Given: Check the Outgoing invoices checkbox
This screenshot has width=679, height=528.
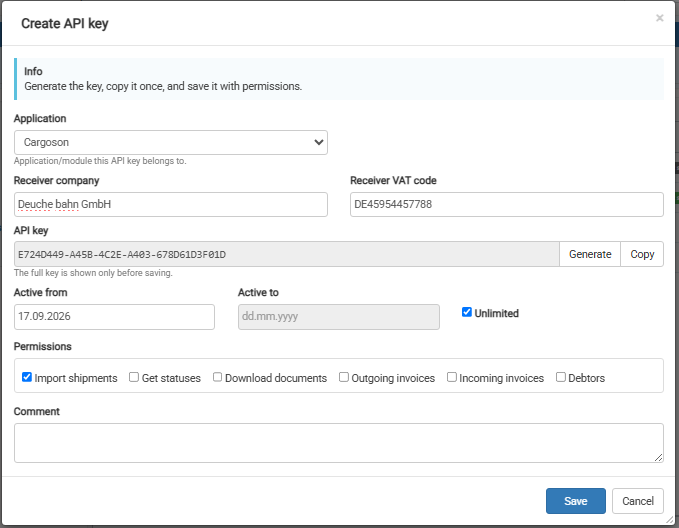Looking at the screenshot, I should [x=343, y=377].
